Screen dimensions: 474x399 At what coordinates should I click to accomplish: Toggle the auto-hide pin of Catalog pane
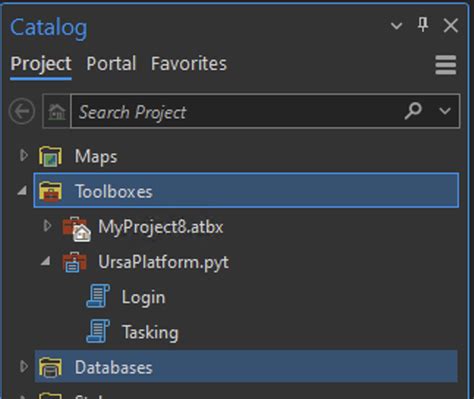(x=423, y=25)
